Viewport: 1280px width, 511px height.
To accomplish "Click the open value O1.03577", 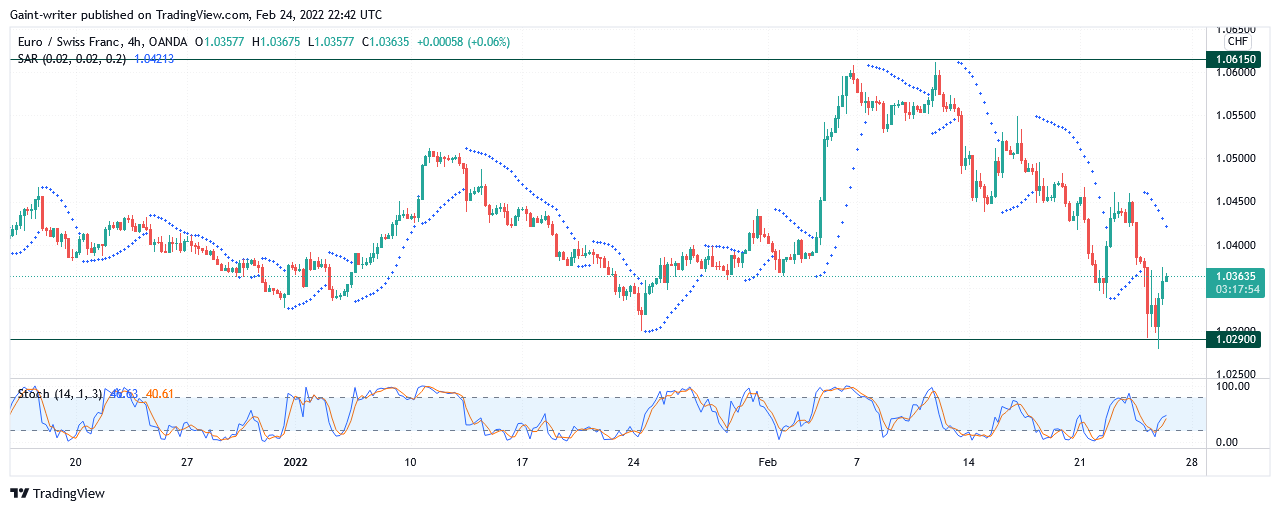I will click(x=221, y=41).
